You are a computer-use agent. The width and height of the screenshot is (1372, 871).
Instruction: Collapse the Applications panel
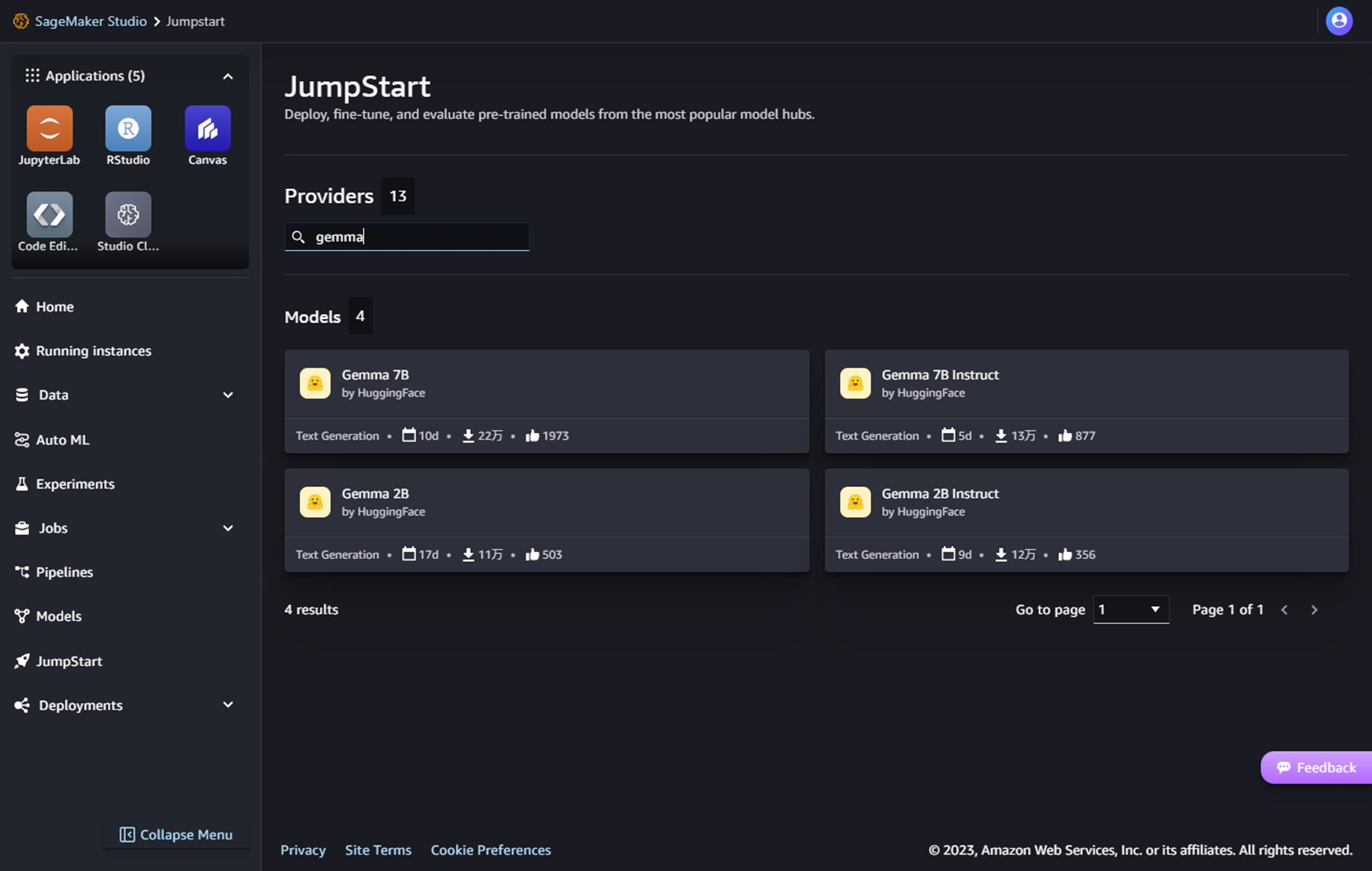pos(228,75)
